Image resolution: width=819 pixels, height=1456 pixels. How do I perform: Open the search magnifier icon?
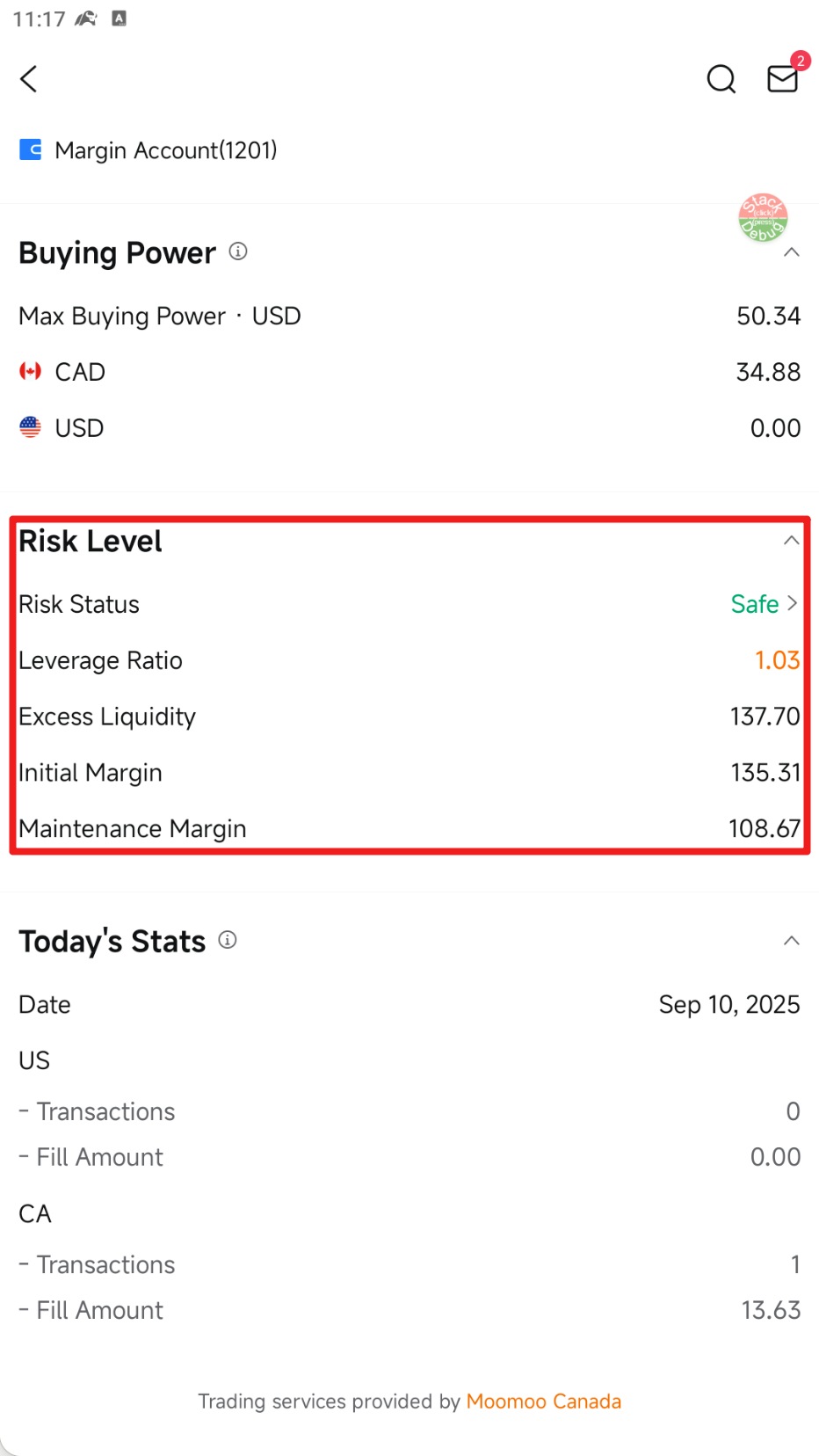pyautogui.click(x=721, y=79)
